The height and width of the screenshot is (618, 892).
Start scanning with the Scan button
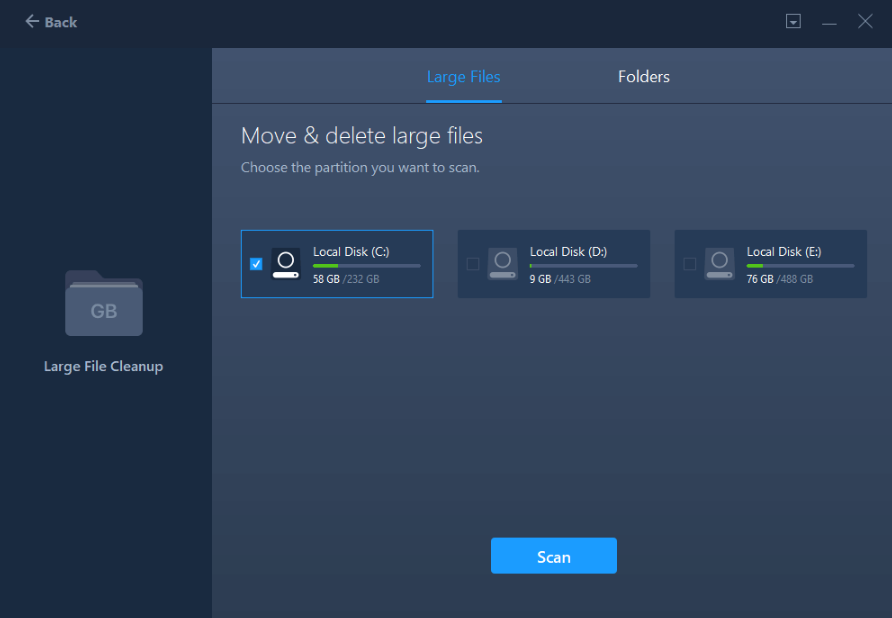tap(554, 556)
